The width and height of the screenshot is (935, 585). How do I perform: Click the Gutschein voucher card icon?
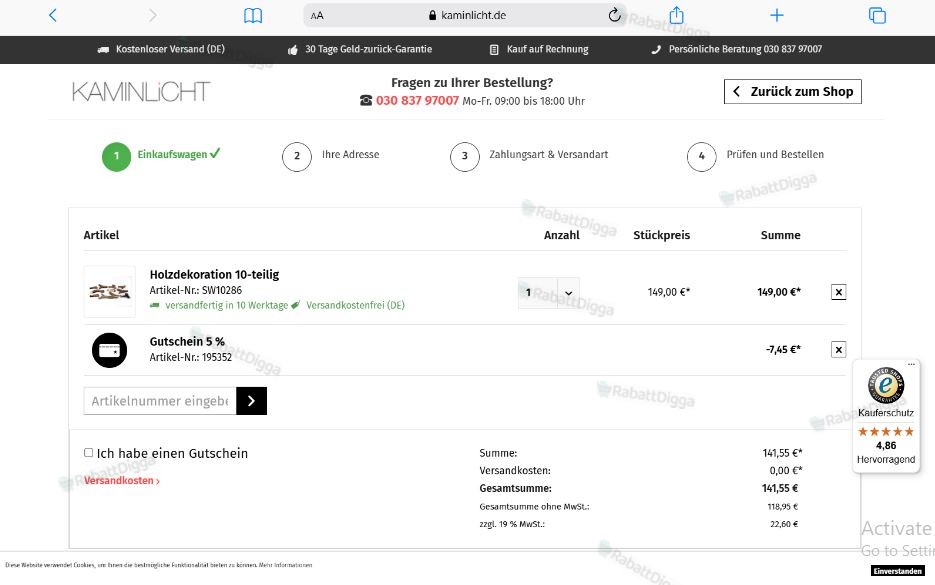(x=110, y=350)
